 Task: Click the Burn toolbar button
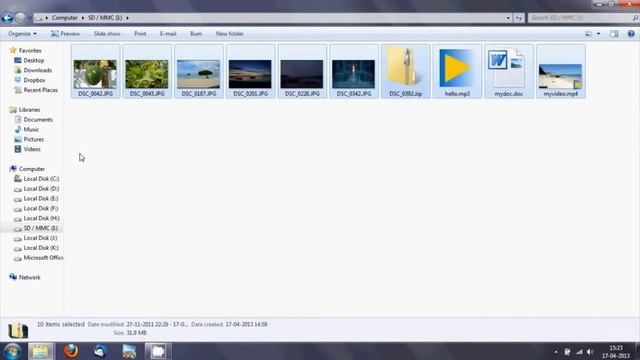click(x=196, y=34)
